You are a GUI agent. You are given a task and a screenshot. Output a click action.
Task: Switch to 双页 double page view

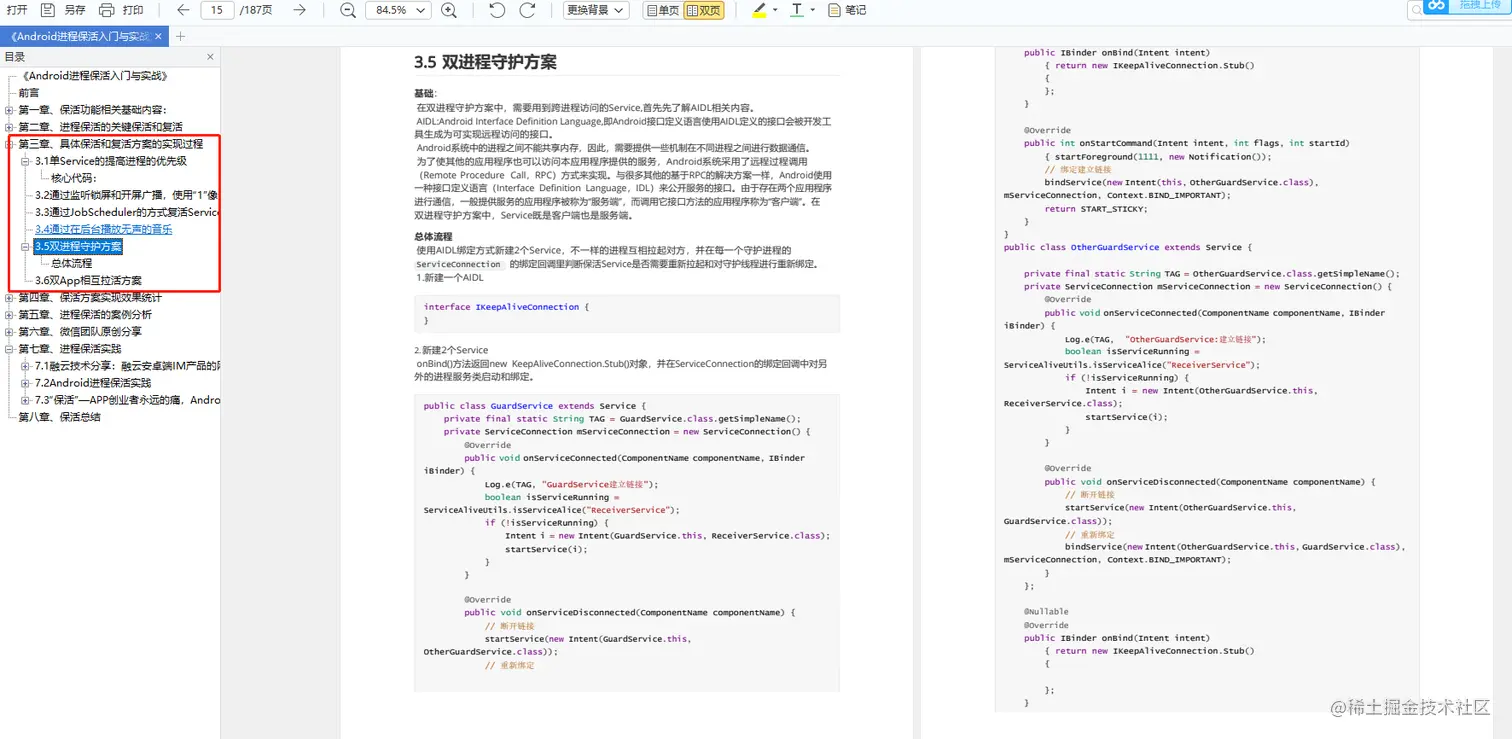[704, 10]
